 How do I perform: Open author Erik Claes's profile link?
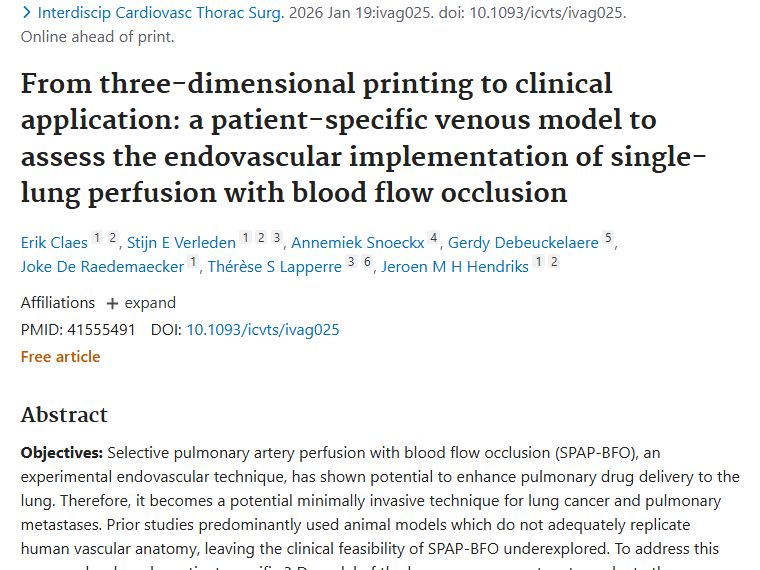pos(54,242)
